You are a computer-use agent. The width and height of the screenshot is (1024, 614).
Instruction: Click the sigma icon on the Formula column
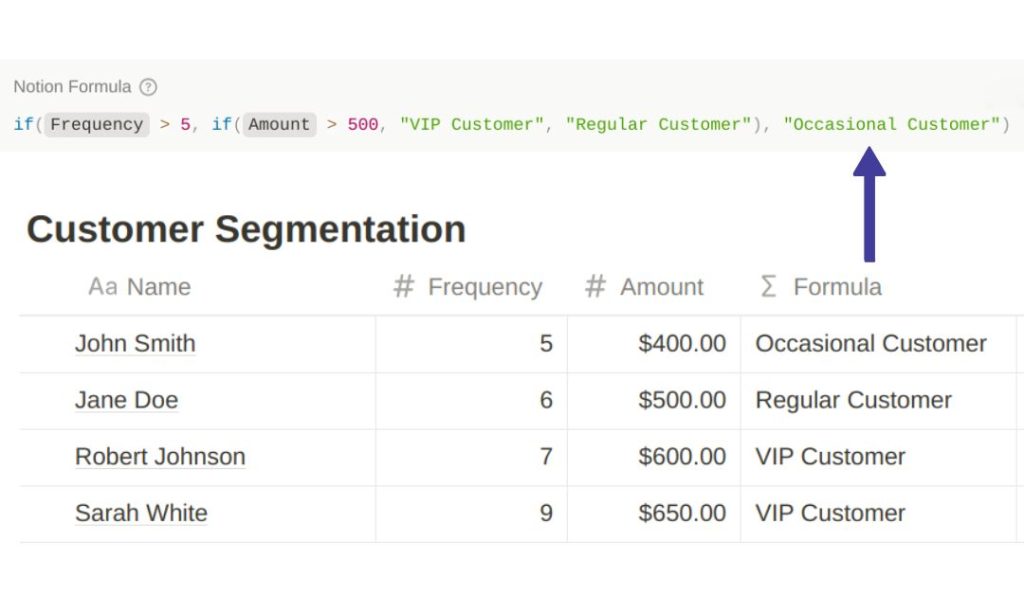click(766, 286)
